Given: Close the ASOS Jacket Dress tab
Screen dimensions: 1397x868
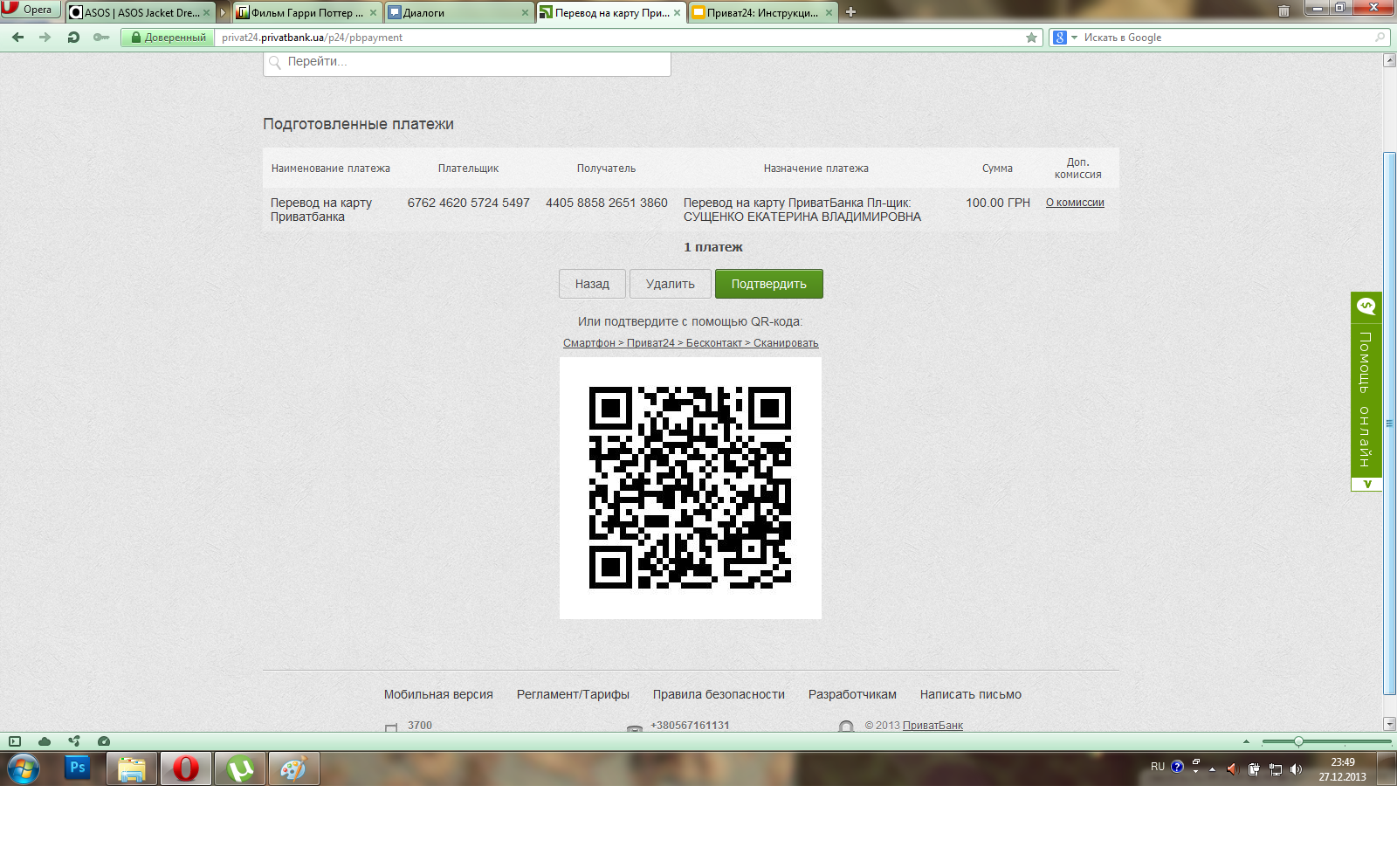Looking at the screenshot, I should pyautogui.click(x=206, y=13).
